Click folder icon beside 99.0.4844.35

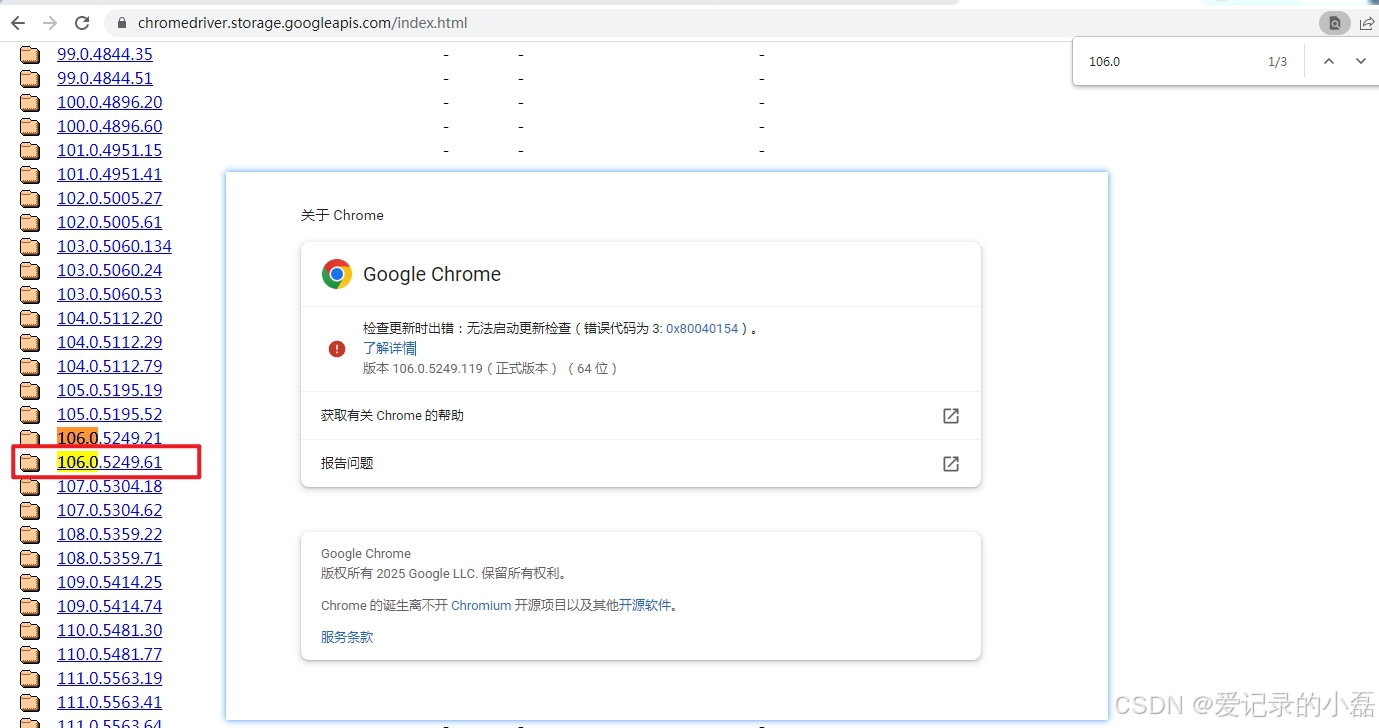[x=30, y=54]
